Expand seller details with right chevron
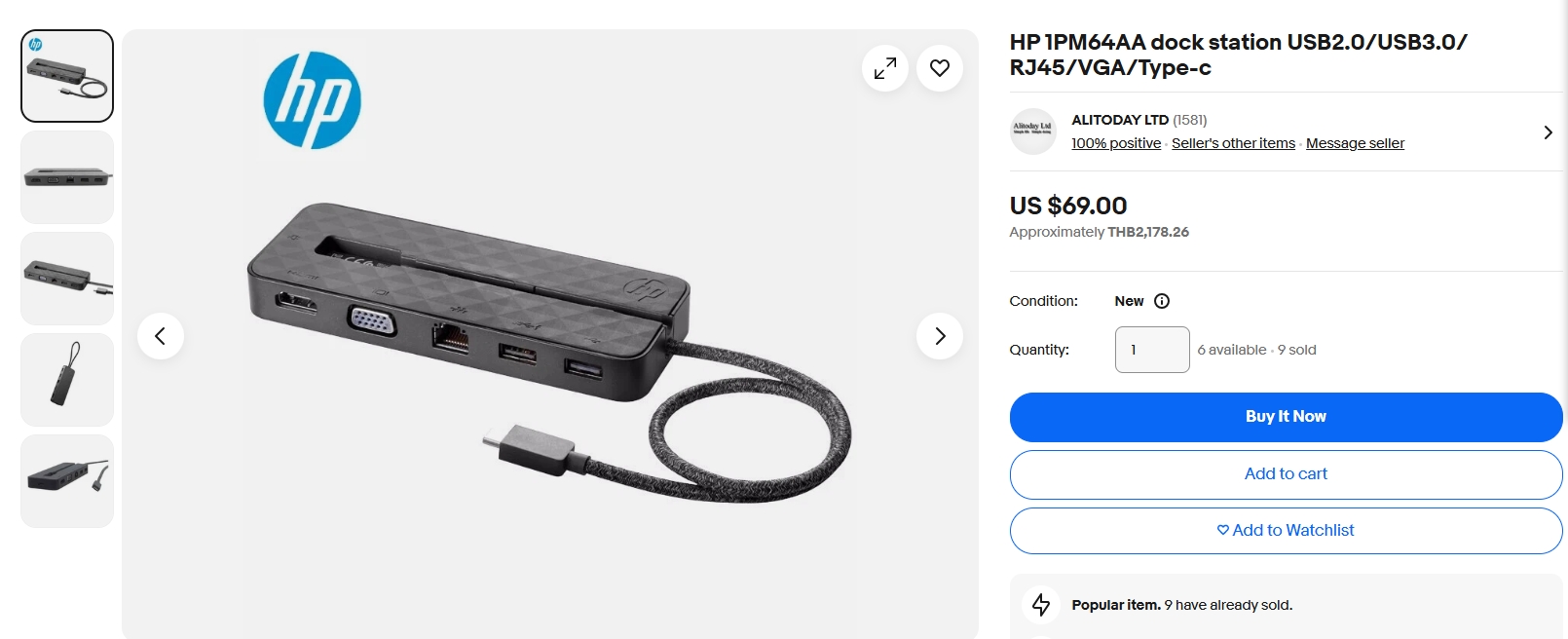Image resolution: width=1568 pixels, height=639 pixels. 1548,132
